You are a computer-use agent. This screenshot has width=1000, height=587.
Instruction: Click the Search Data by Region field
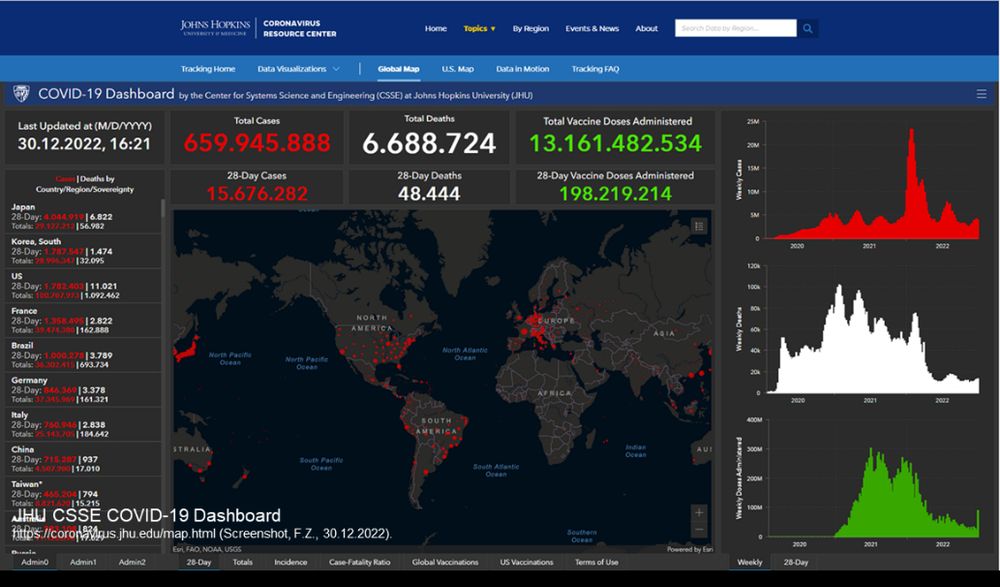click(735, 28)
